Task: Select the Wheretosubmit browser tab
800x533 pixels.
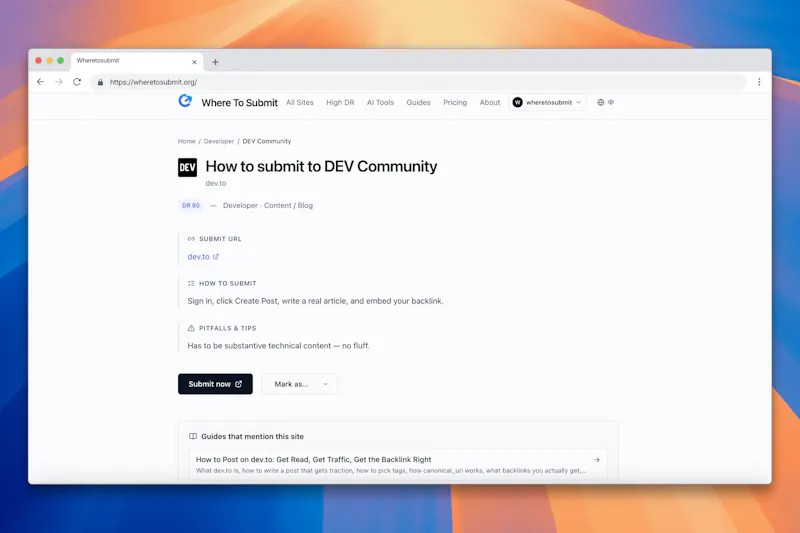Action: point(137,61)
